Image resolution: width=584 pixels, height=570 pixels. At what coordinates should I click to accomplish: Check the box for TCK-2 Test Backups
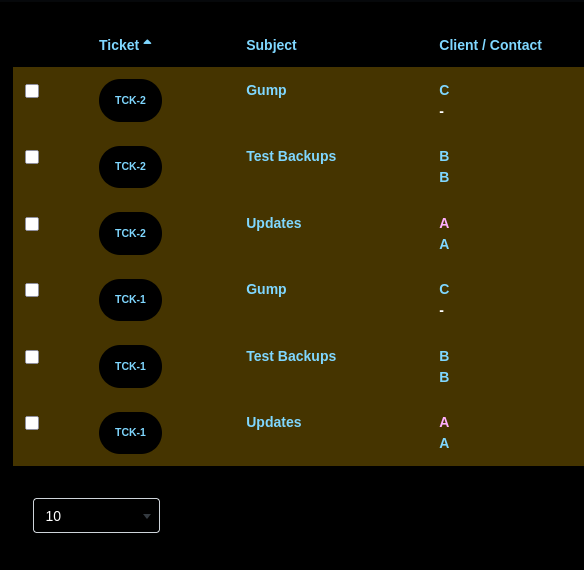(32, 157)
